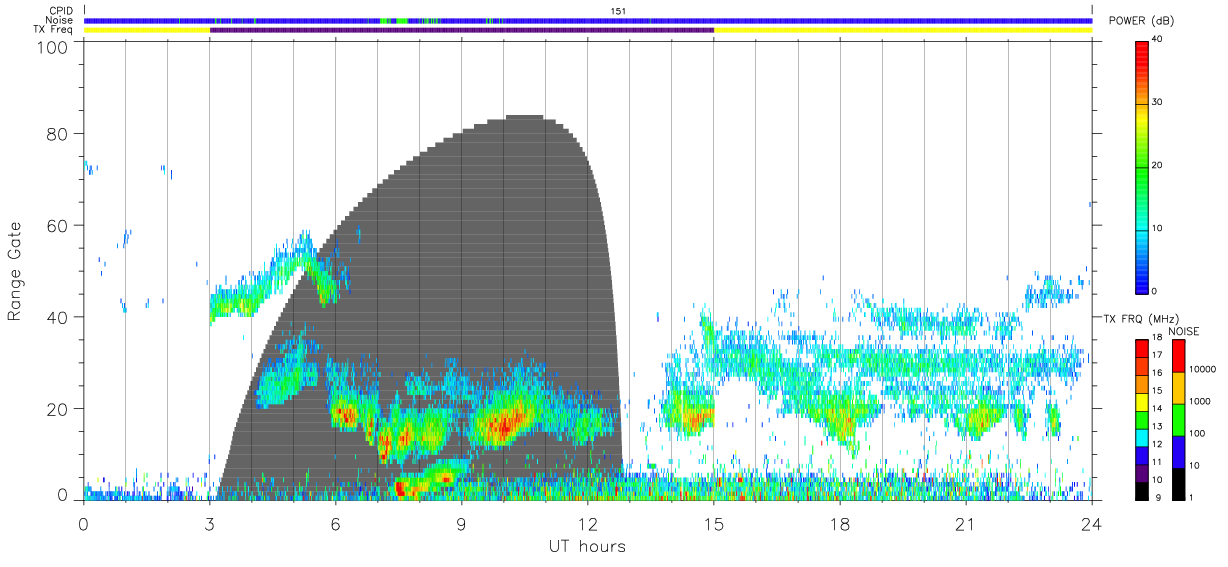Click x-axis tick label 0
The width and height of the screenshot is (1228, 567).
pos(84,523)
